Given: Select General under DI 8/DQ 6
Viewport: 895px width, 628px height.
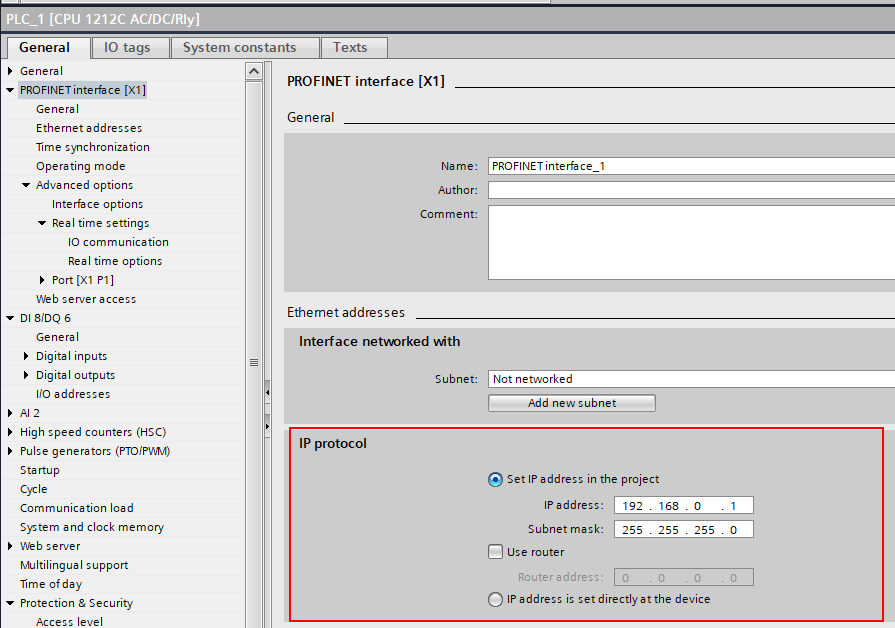Looking at the screenshot, I should point(57,337).
